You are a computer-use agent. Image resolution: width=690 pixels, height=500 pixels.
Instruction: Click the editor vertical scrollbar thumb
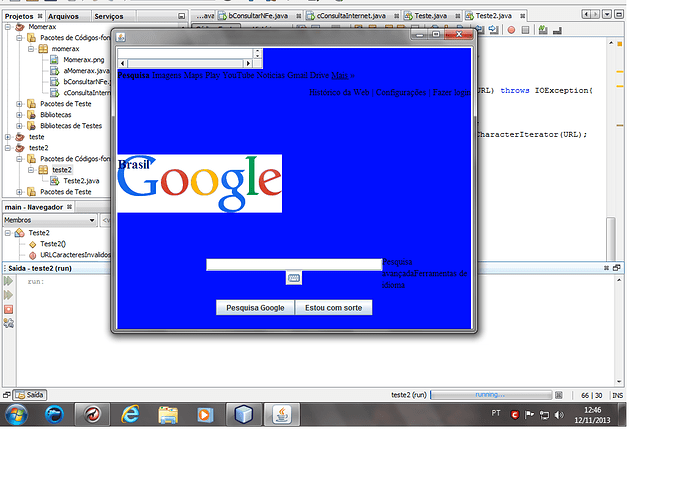(611, 238)
